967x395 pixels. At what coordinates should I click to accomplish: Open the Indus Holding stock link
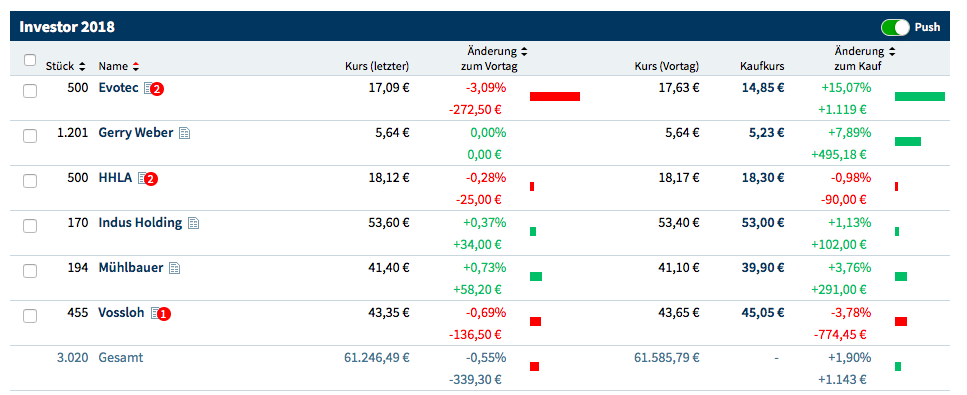pos(140,223)
